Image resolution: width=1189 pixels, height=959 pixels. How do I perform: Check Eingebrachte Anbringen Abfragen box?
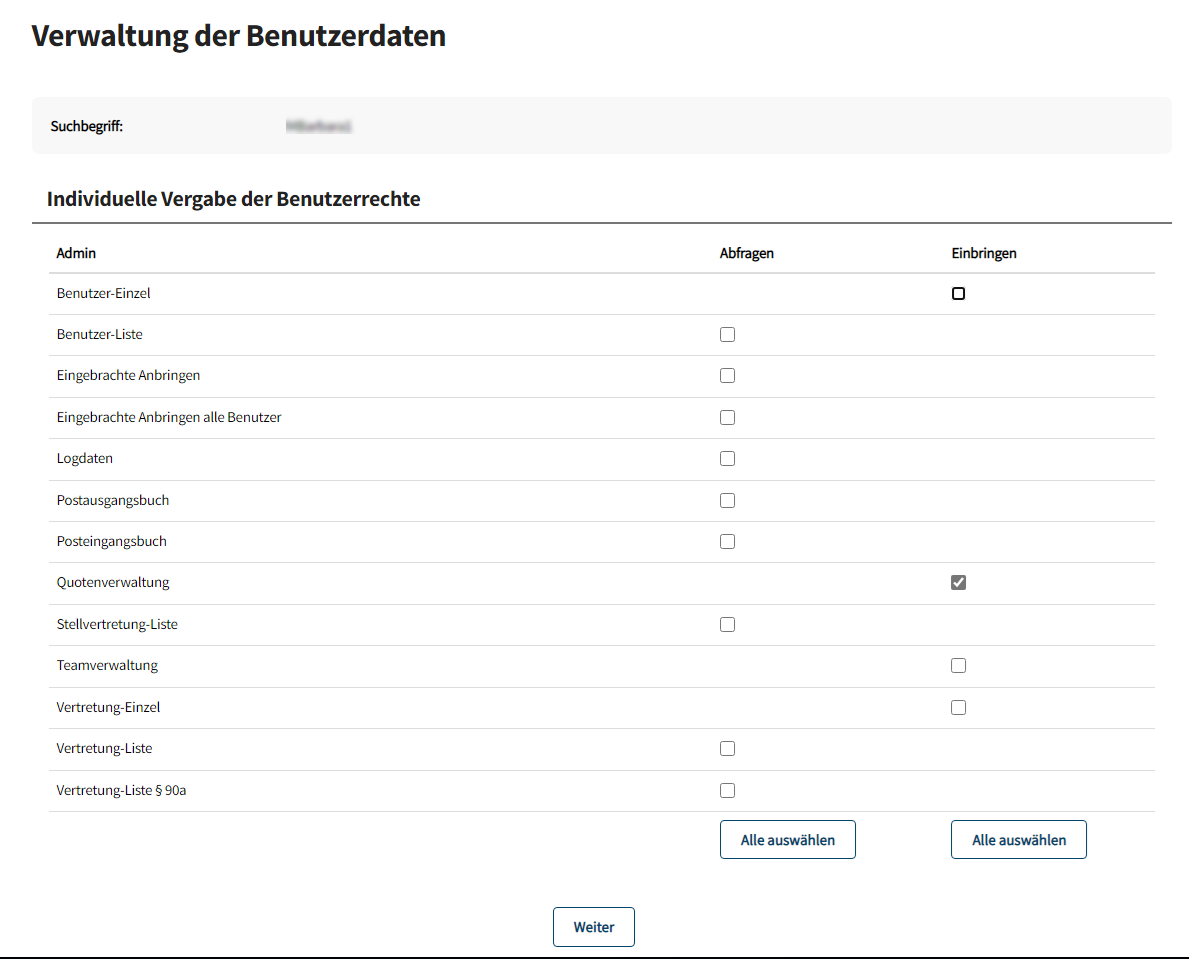point(727,376)
